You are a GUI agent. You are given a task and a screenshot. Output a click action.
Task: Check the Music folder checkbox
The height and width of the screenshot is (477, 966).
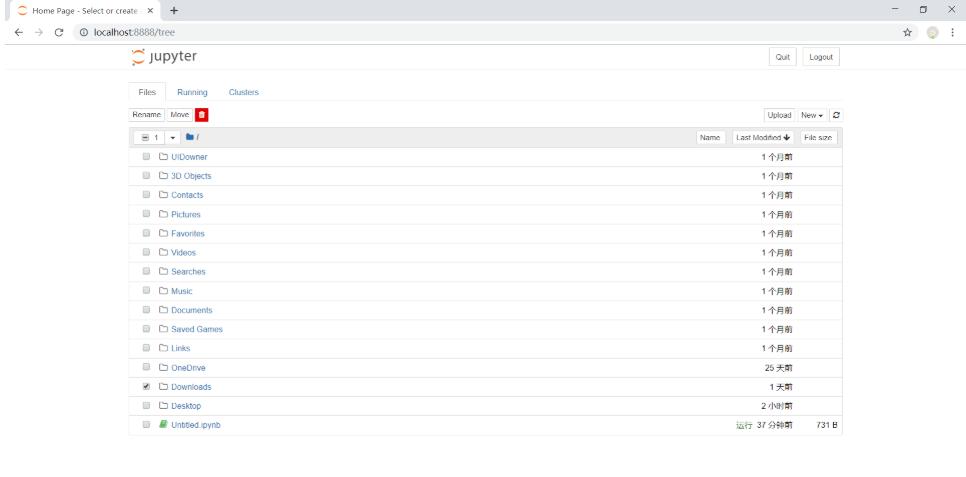click(x=146, y=290)
